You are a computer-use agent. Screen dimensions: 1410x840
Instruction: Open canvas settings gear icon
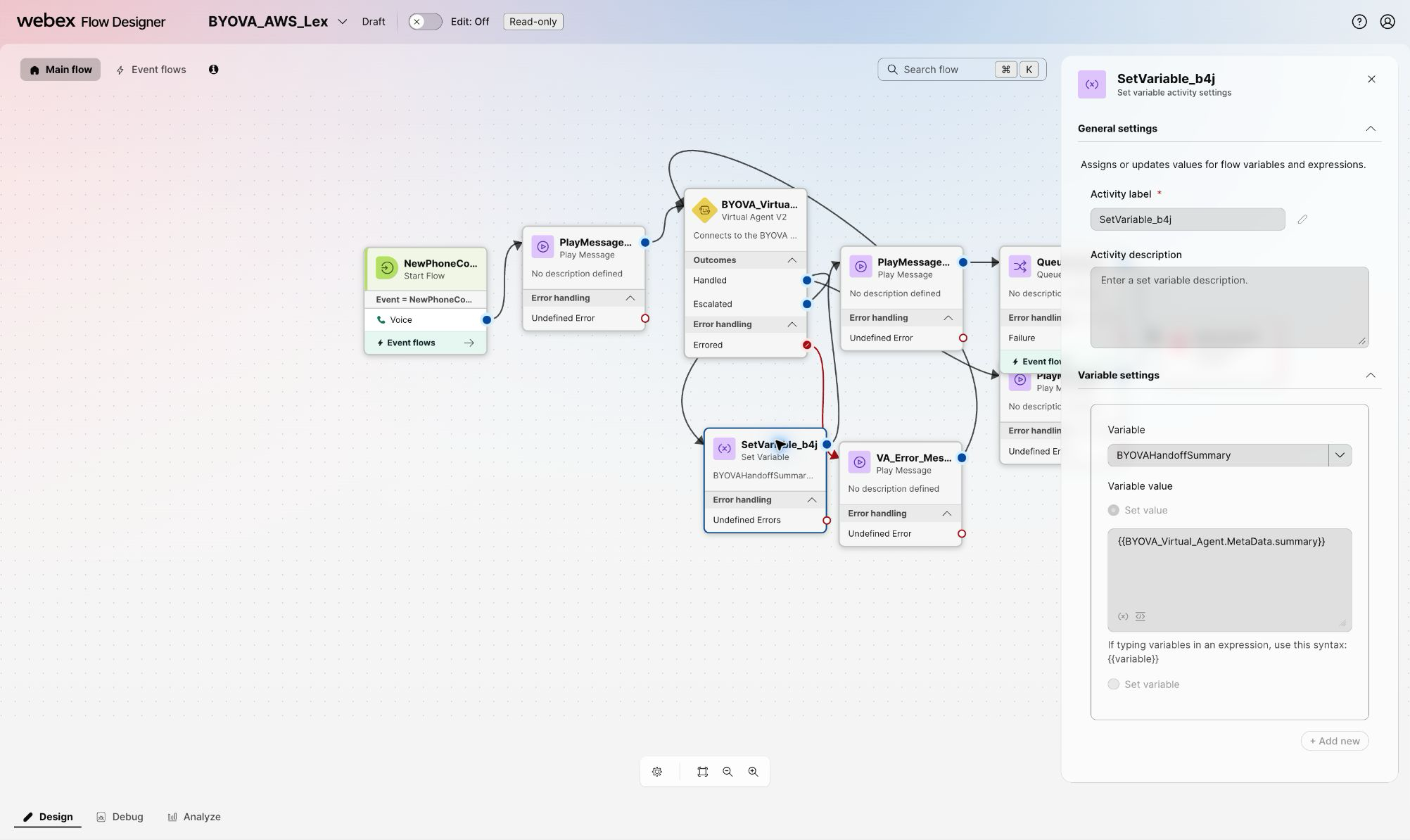(x=657, y=772)
